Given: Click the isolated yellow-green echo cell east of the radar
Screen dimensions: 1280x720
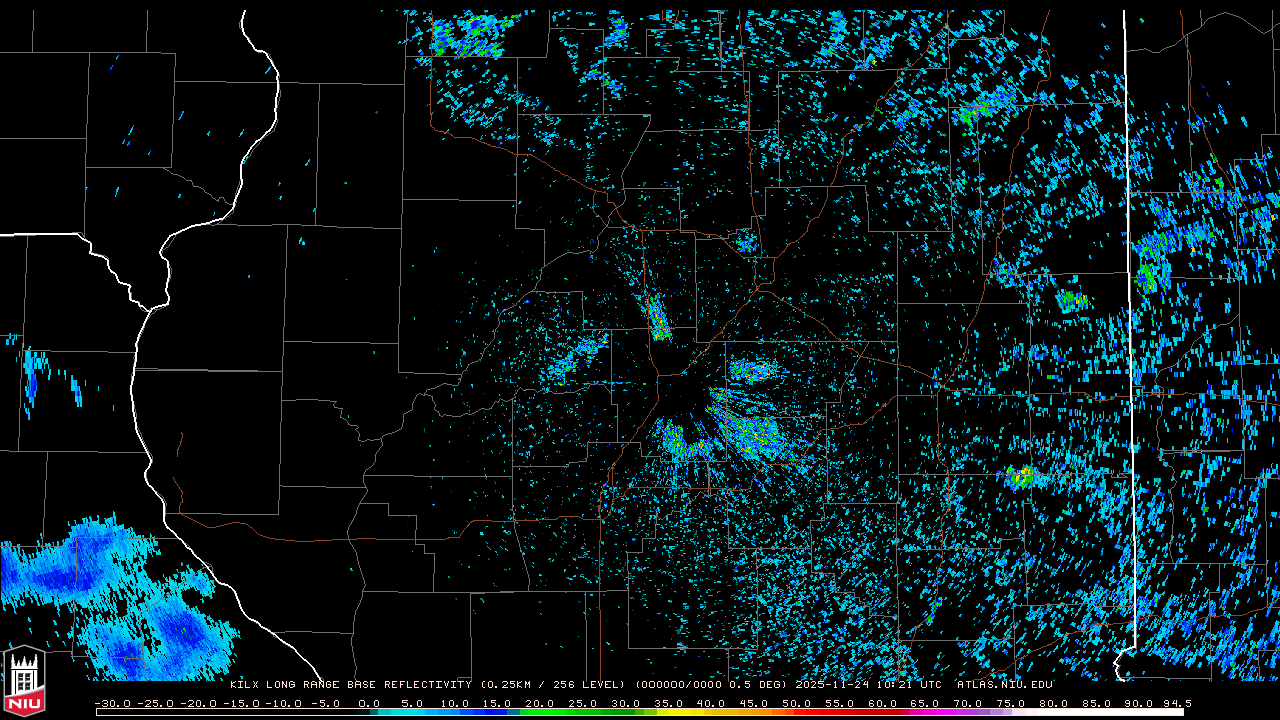Looking at the screenshot, I should [1021, 477].
